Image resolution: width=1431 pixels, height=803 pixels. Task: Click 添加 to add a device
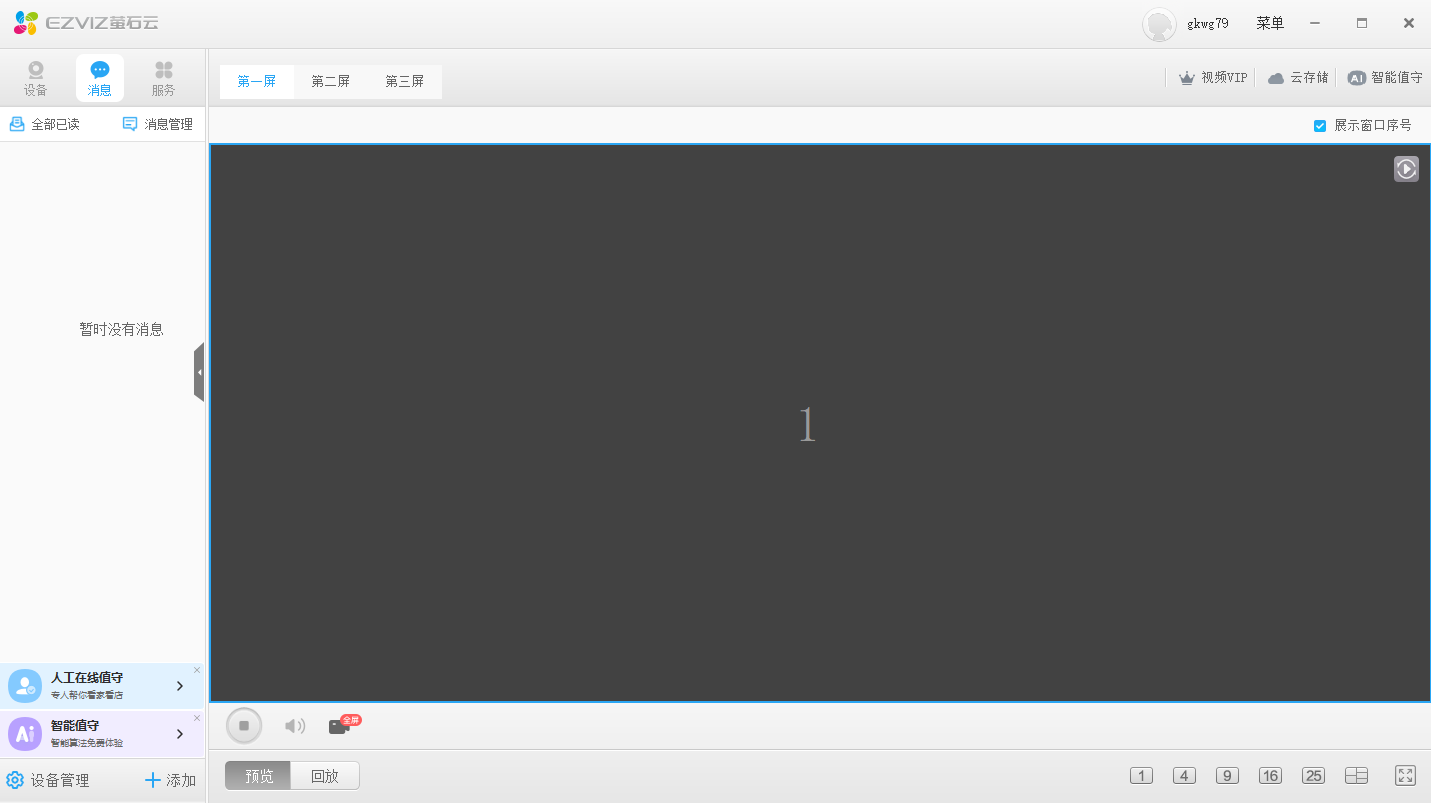point(170,780)
